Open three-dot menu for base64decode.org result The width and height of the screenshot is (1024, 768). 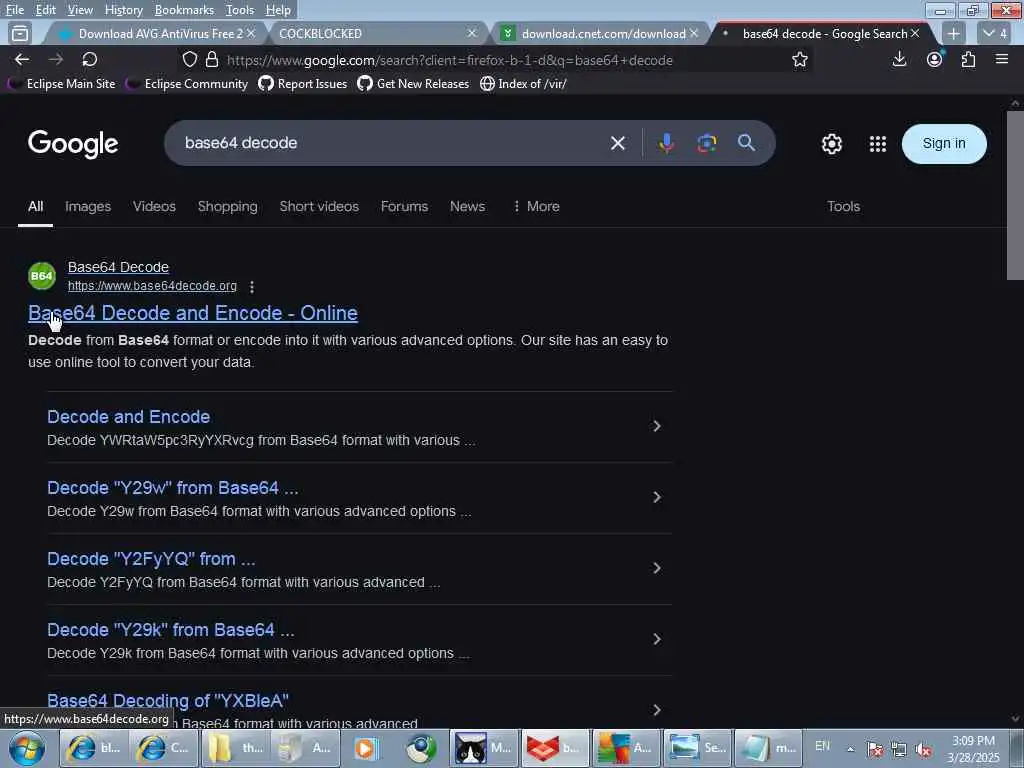point(252,286)
